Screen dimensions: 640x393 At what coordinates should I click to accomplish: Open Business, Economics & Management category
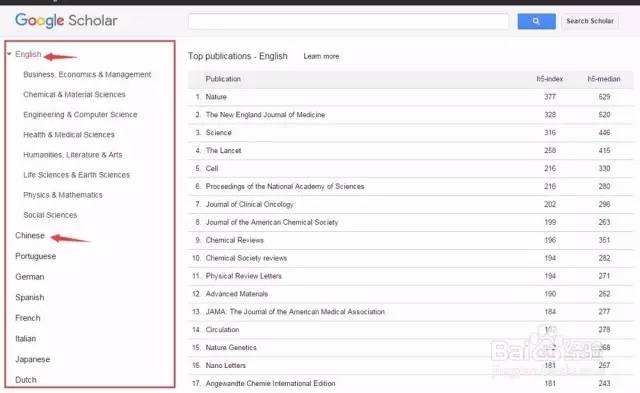tap(87, 74)
